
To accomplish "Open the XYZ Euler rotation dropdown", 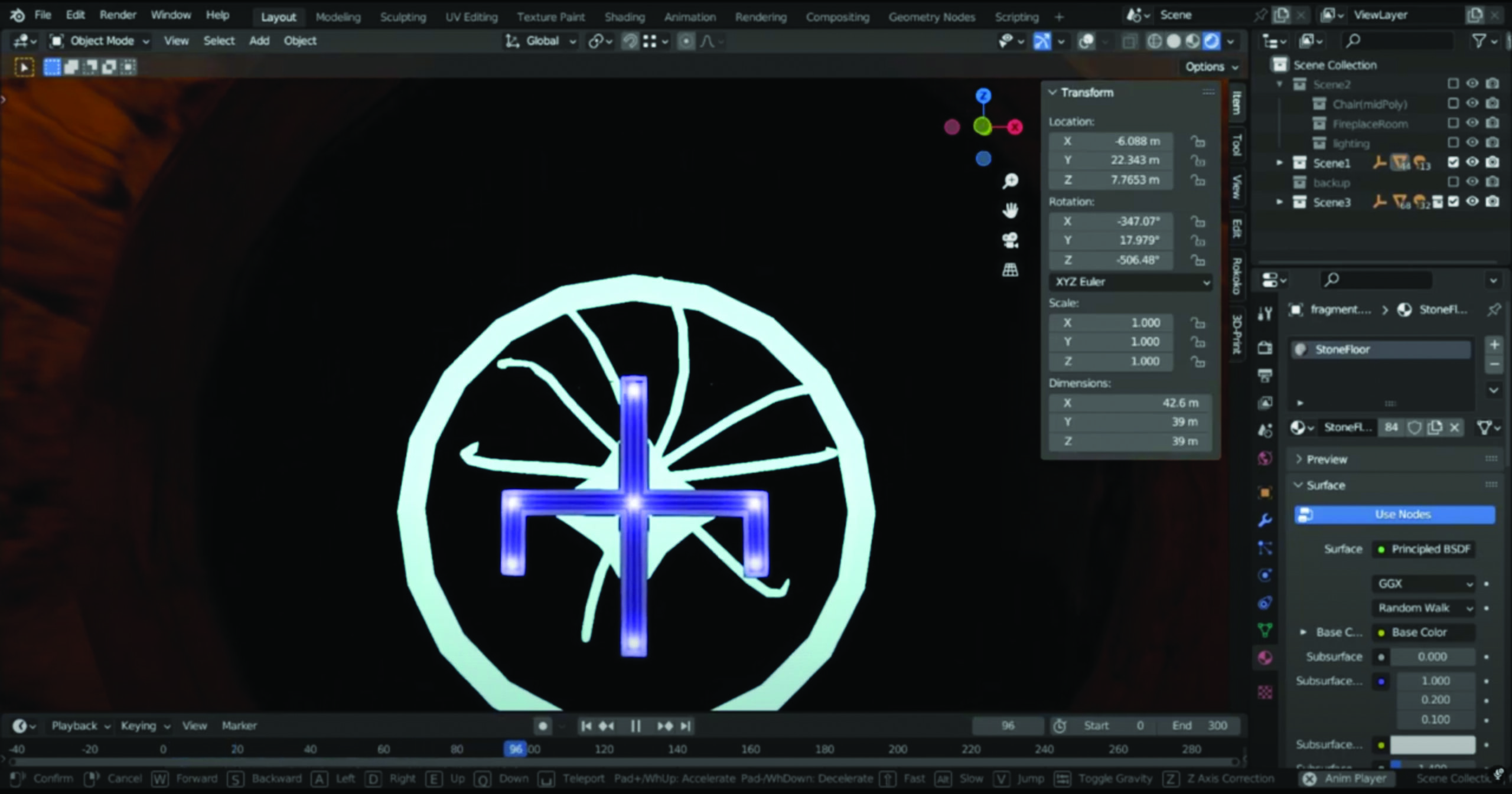I will click(1131, 282).
